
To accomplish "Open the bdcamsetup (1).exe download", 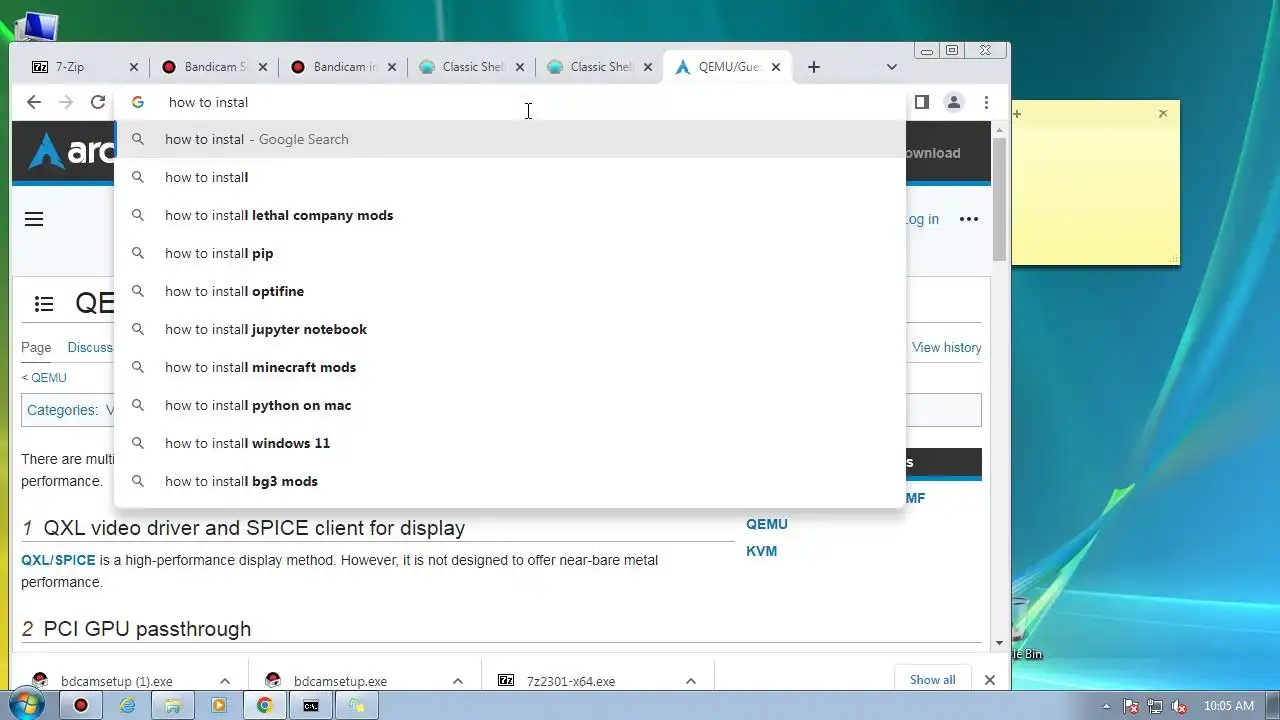I will coord(117,681).
